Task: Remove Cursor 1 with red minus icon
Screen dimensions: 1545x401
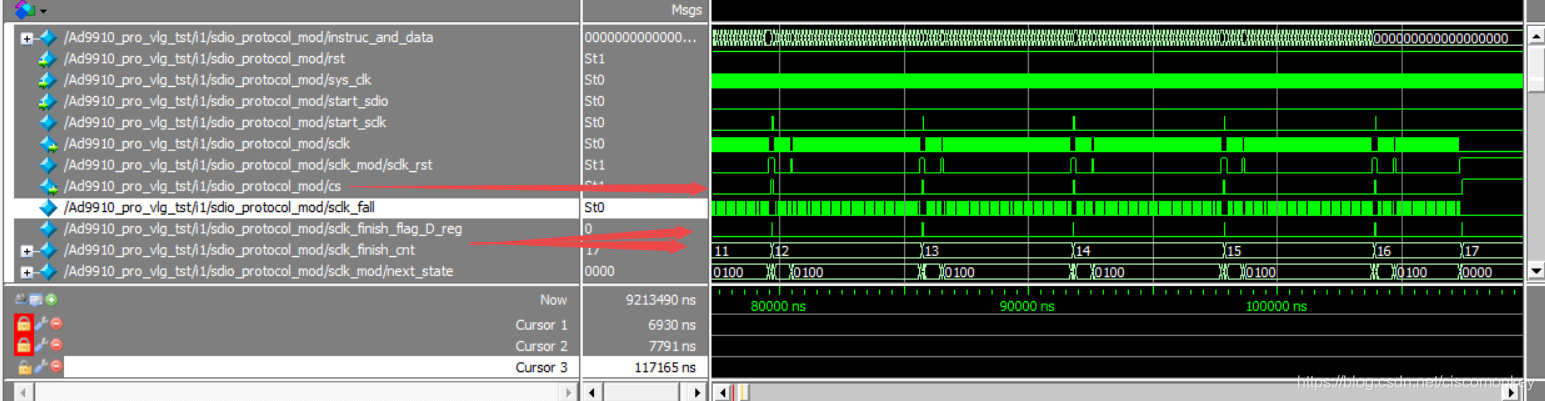Action: [56, 324]
